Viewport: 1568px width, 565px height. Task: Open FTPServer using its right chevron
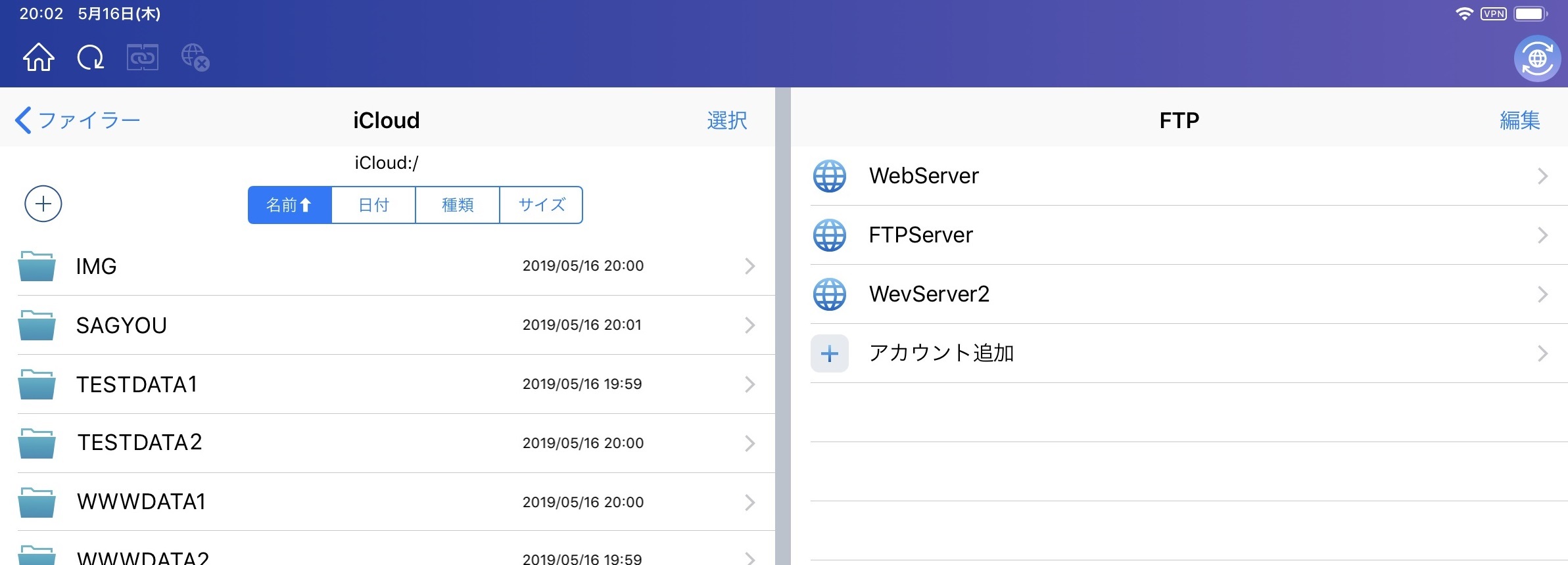[x=1542, y=235]
